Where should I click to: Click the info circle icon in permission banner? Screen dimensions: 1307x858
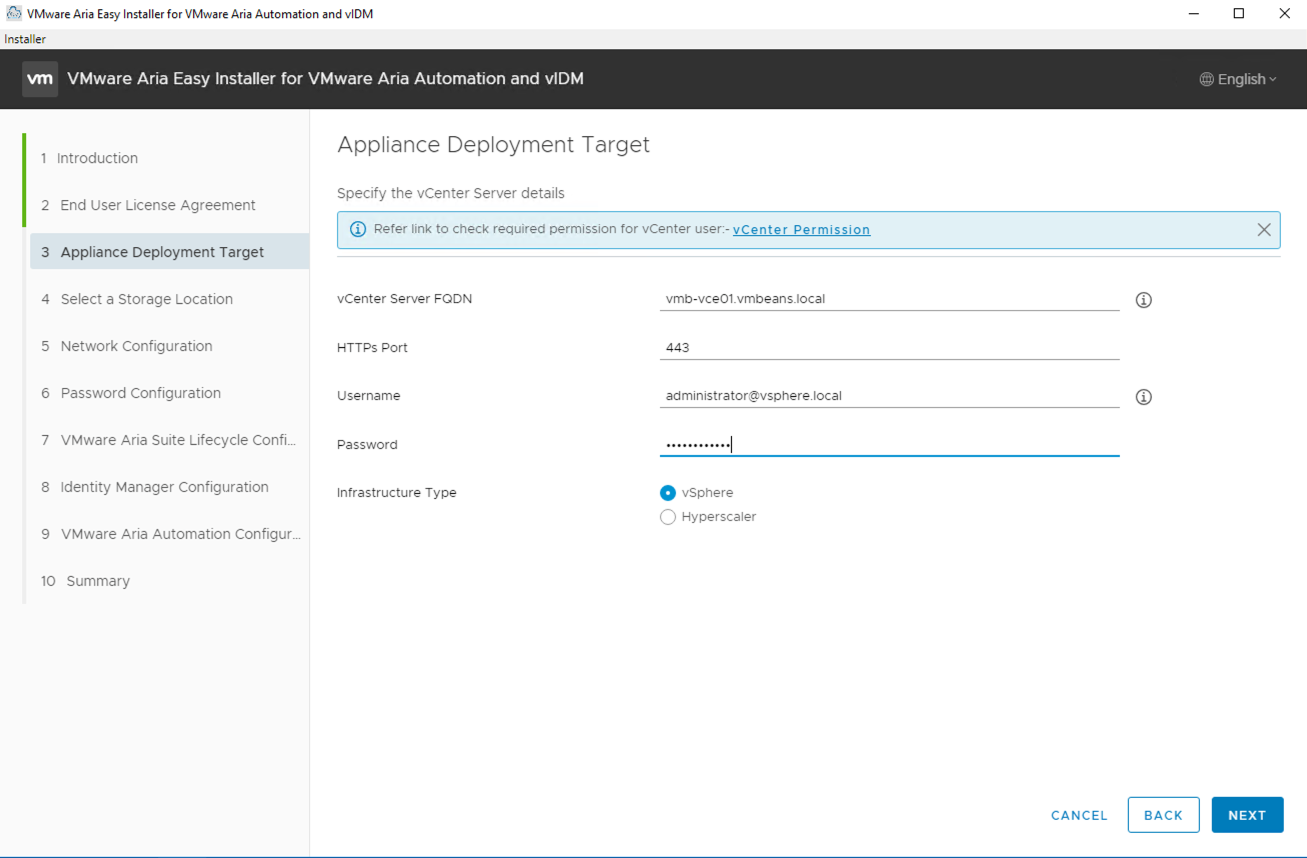(357, 229)
